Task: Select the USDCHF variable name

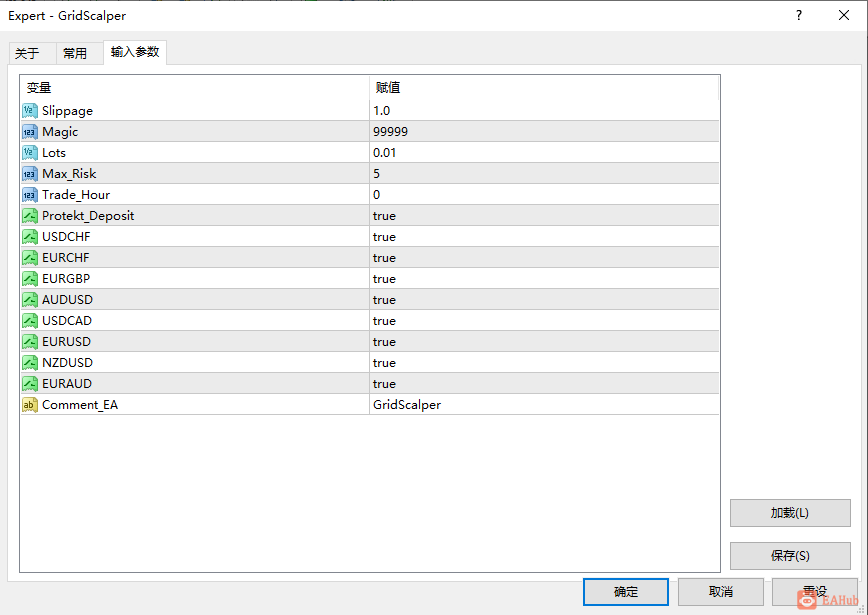Action: pyautogui.click(x=66, y=237)
